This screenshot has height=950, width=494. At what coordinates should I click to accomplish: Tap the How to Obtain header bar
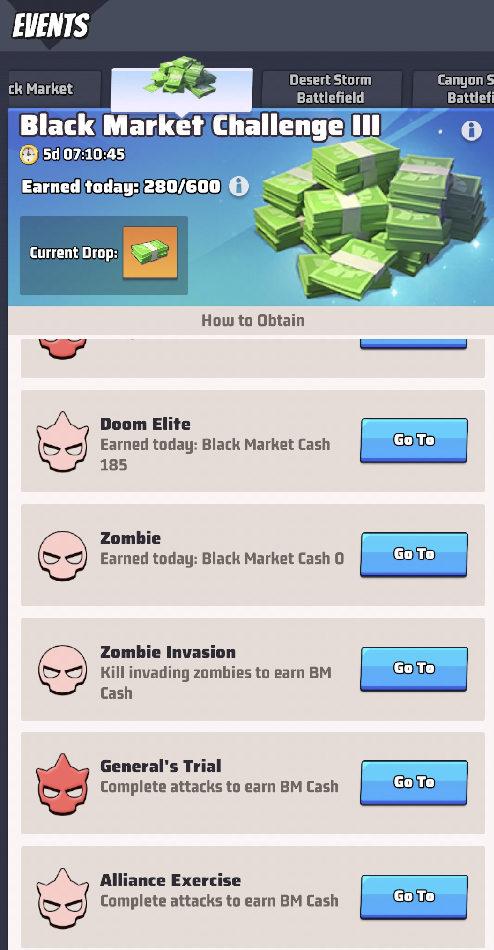[x=251, y=320]
